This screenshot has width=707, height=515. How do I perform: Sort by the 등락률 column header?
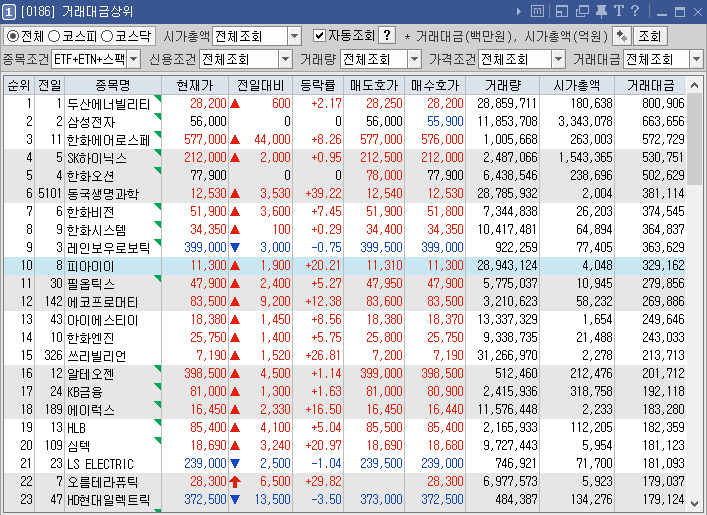click(x=318, y=85)
